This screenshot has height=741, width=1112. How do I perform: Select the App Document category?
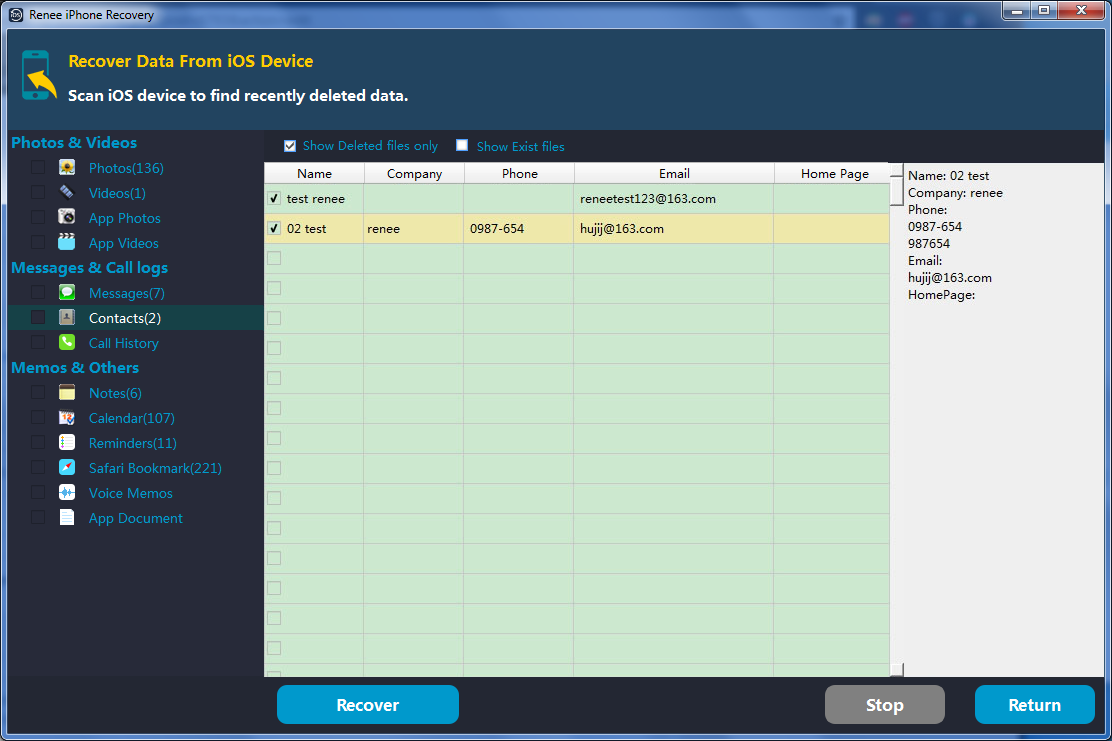click(x=135, y=518)
